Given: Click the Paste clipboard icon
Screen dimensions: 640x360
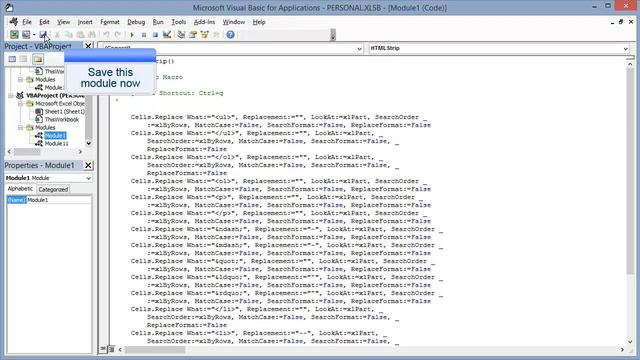Looking at the screenshot, I should [80, 35].
